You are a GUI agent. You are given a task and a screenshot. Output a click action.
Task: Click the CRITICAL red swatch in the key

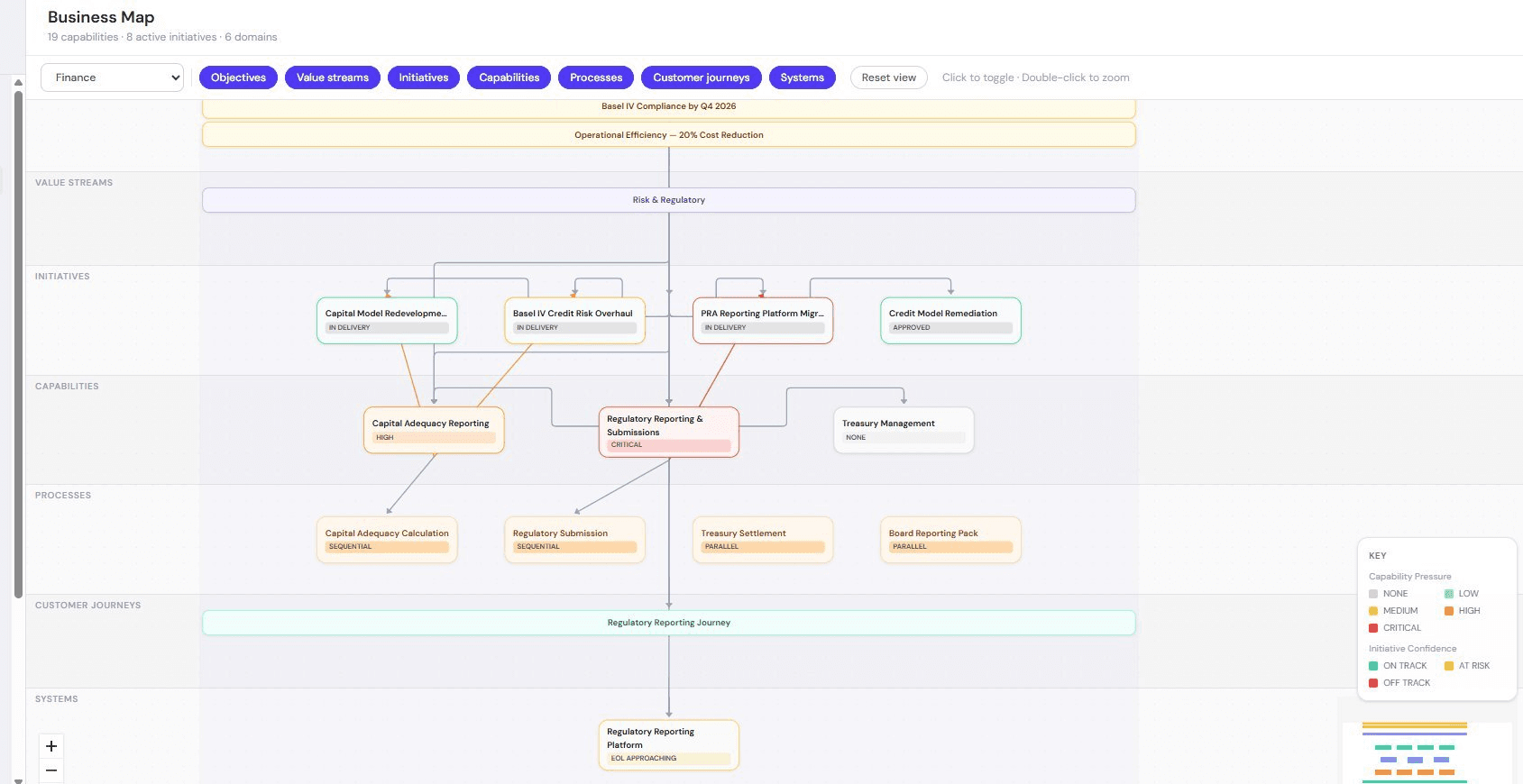[x=1373, y=628]
